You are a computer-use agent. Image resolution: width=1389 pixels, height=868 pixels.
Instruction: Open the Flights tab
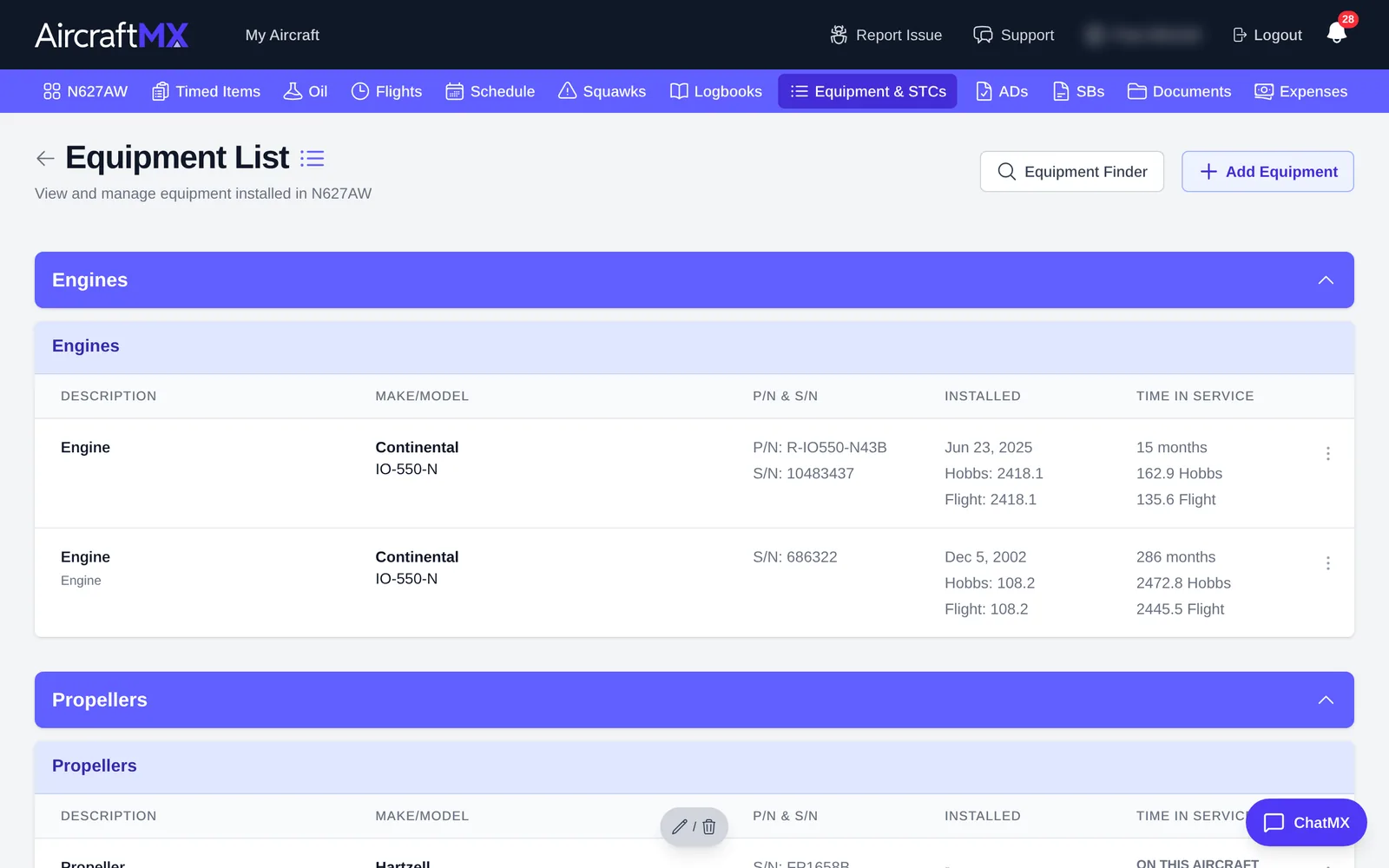click(x=386, y=91)
